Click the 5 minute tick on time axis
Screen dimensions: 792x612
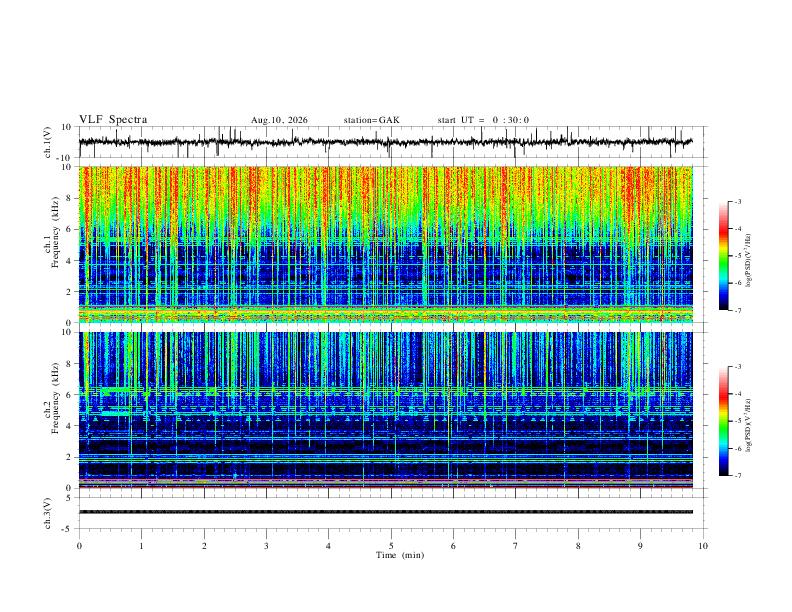[391, 546]
